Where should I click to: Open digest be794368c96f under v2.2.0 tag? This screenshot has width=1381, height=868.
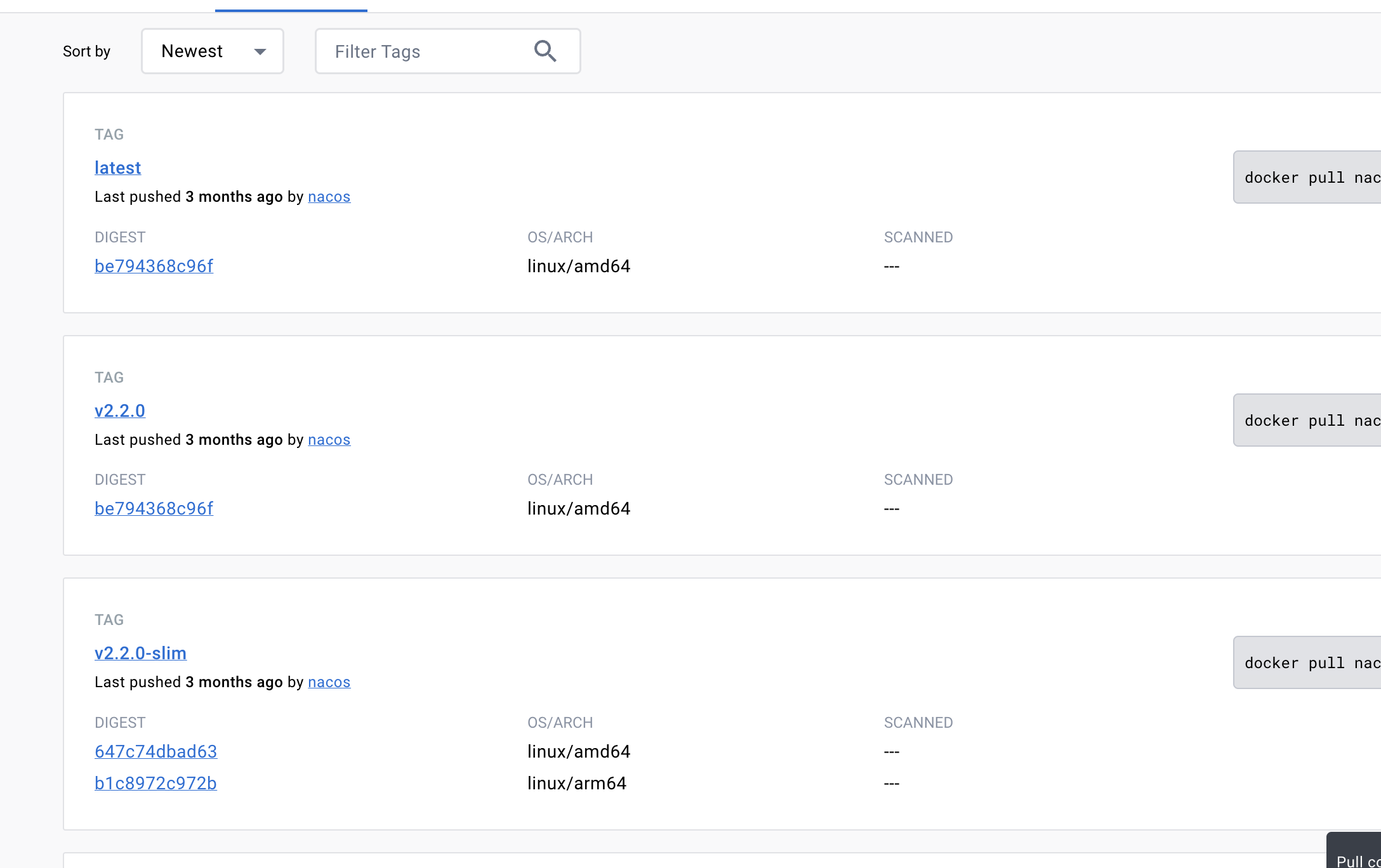pyautogui.click(x=154, y=508)
